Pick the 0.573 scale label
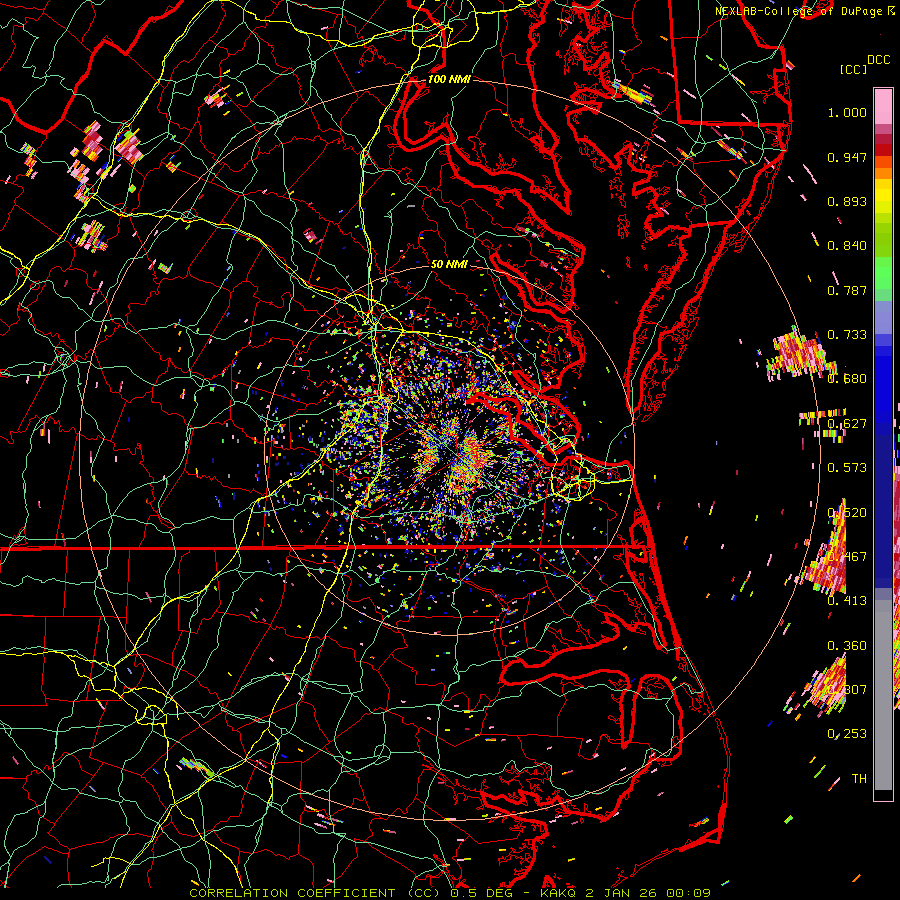This screenshot has width=900, height=900. click(x=847, y=468)
